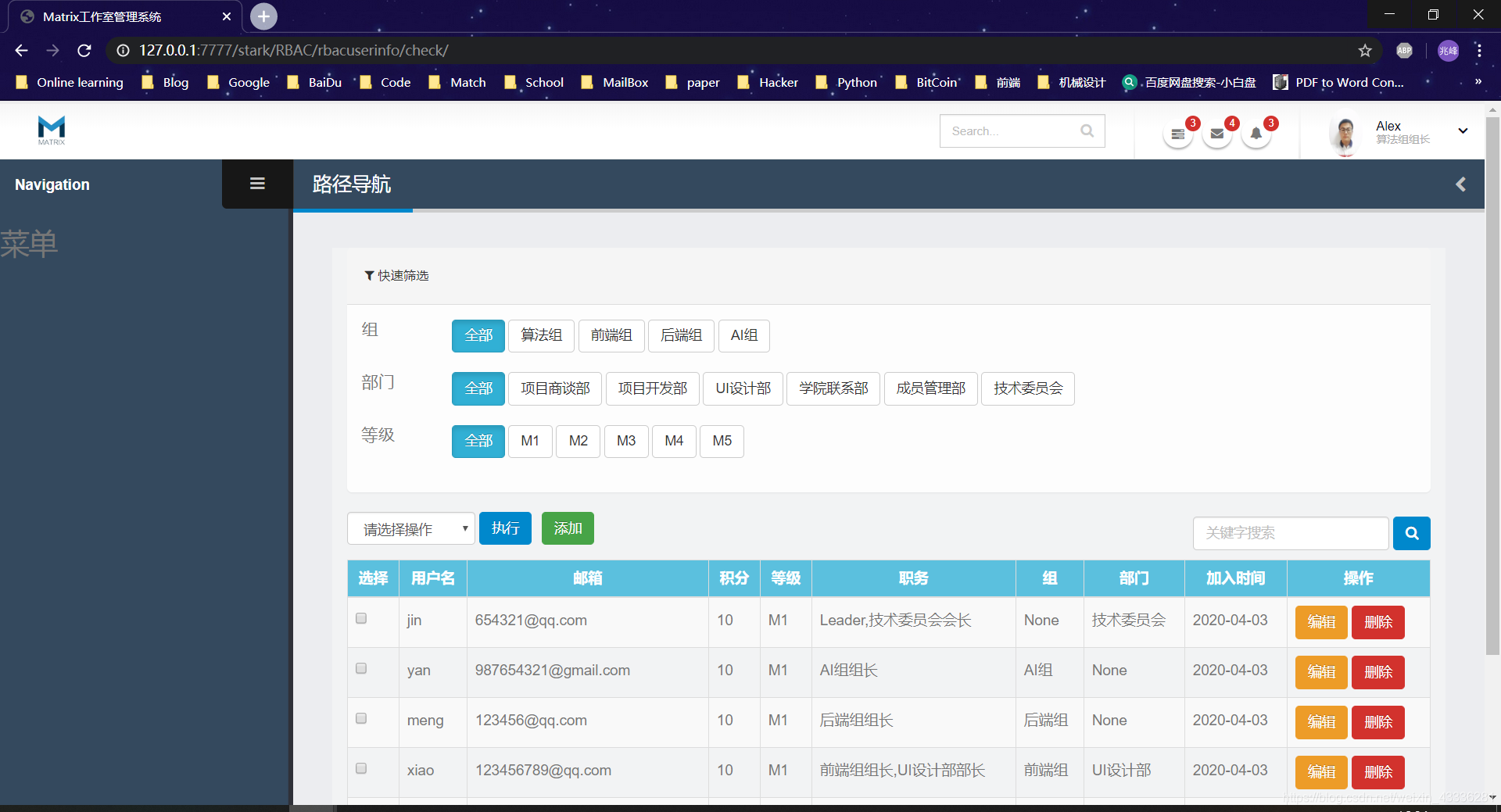Image resolution: width=1501 pixels, height=812 pixels.
Task: Click Alex user avatar photo
Action: pos(1345,134)
